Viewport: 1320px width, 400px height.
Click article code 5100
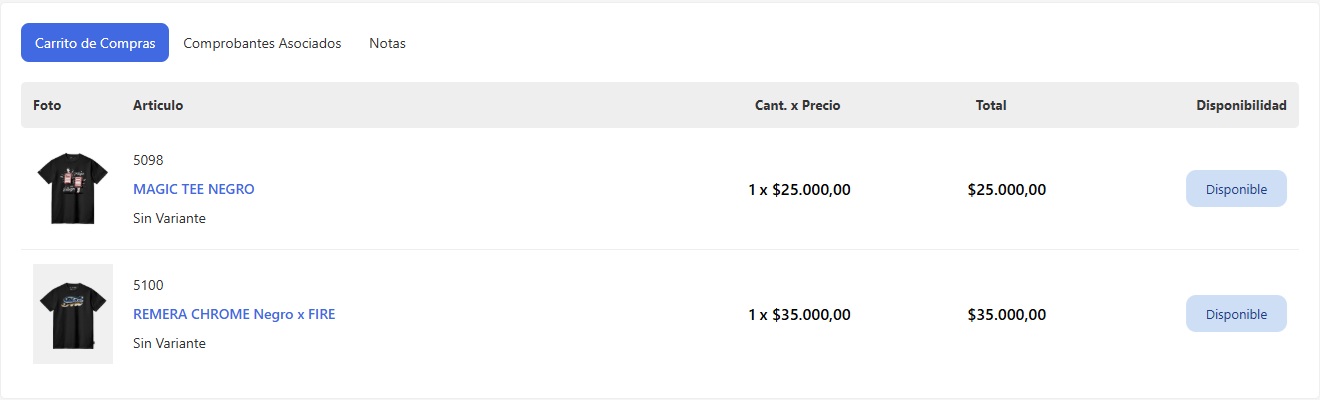point(148,285)
